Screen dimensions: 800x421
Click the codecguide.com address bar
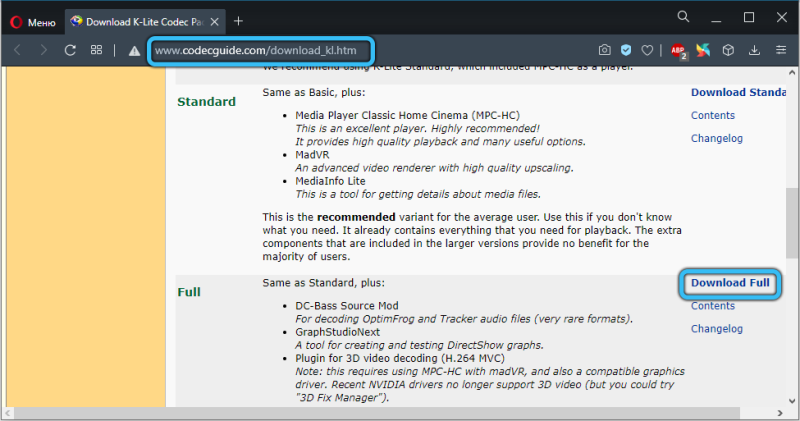click(x=261, y=51)
